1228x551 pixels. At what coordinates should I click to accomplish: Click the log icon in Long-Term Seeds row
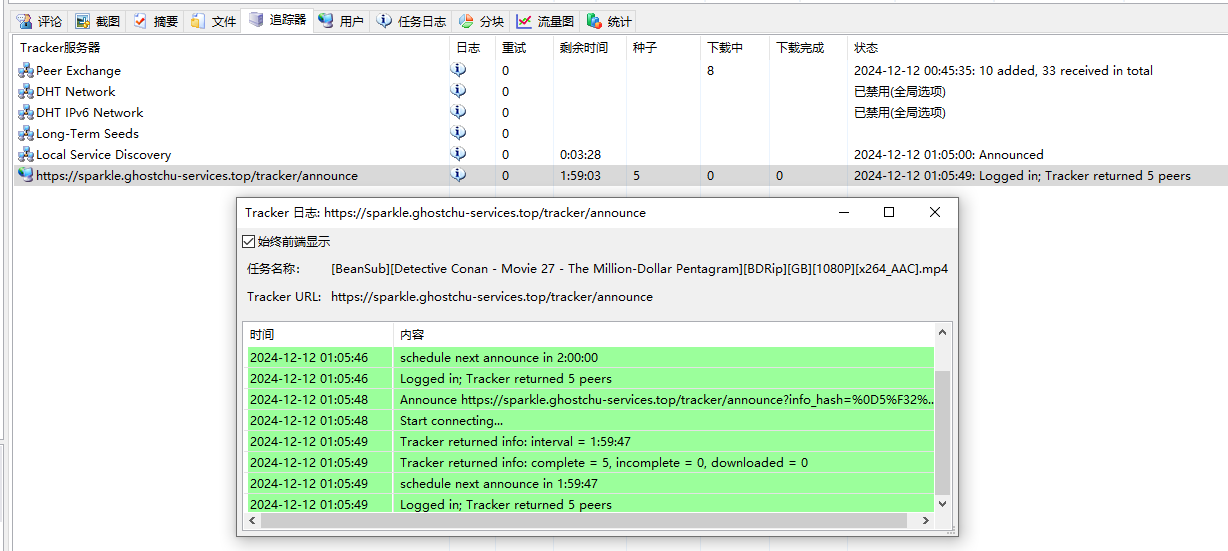point(458,133)
